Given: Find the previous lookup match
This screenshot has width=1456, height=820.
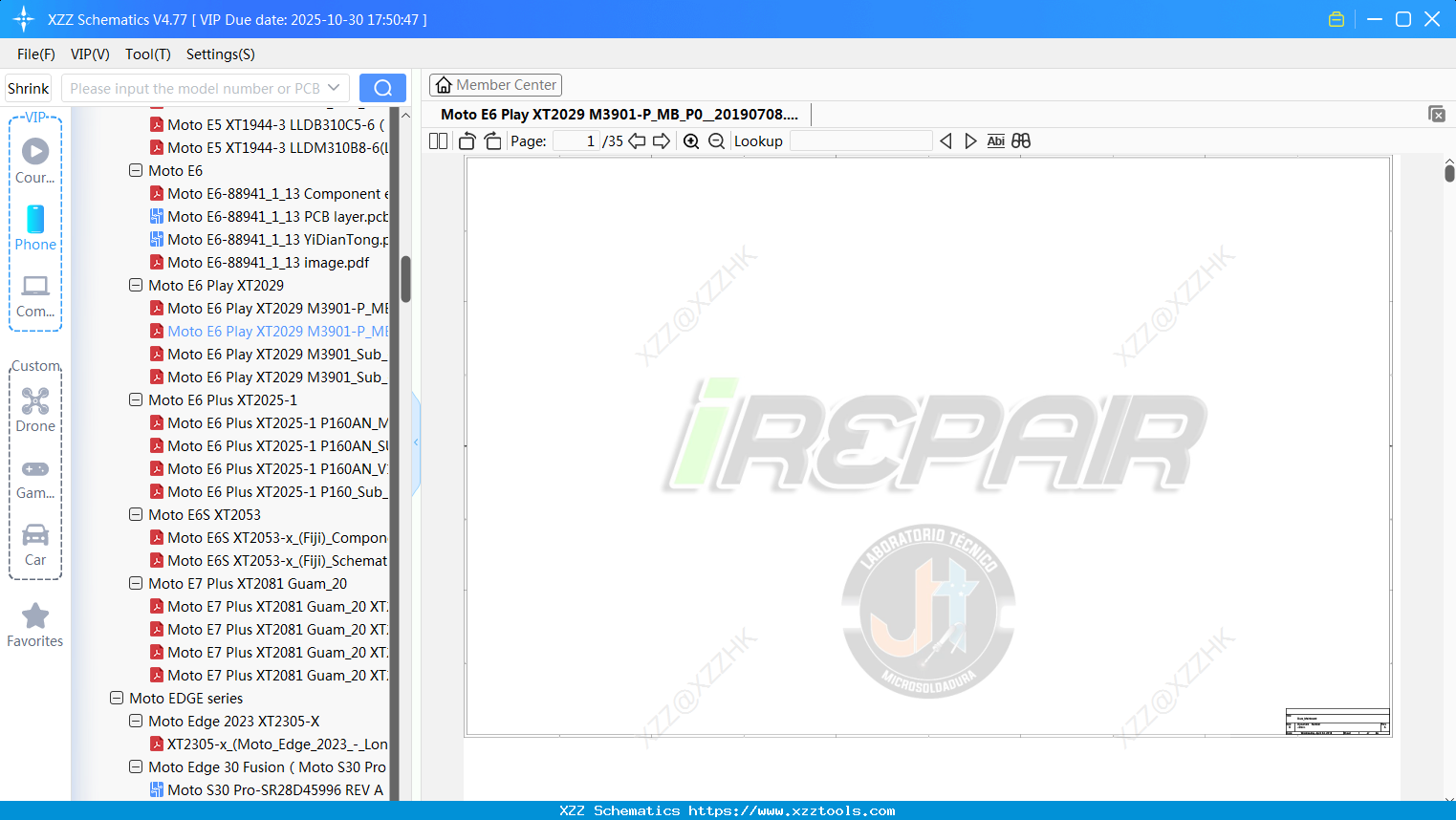Looking at the screenshot, I should coord(945,141).
